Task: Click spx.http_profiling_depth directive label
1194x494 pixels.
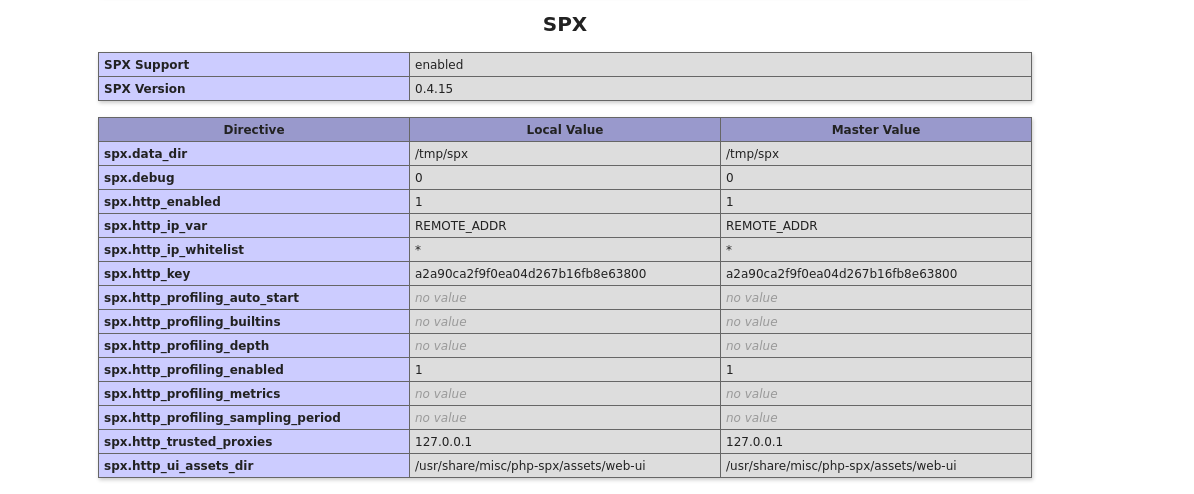Action: pyautogui.click(x=187, y=346)
